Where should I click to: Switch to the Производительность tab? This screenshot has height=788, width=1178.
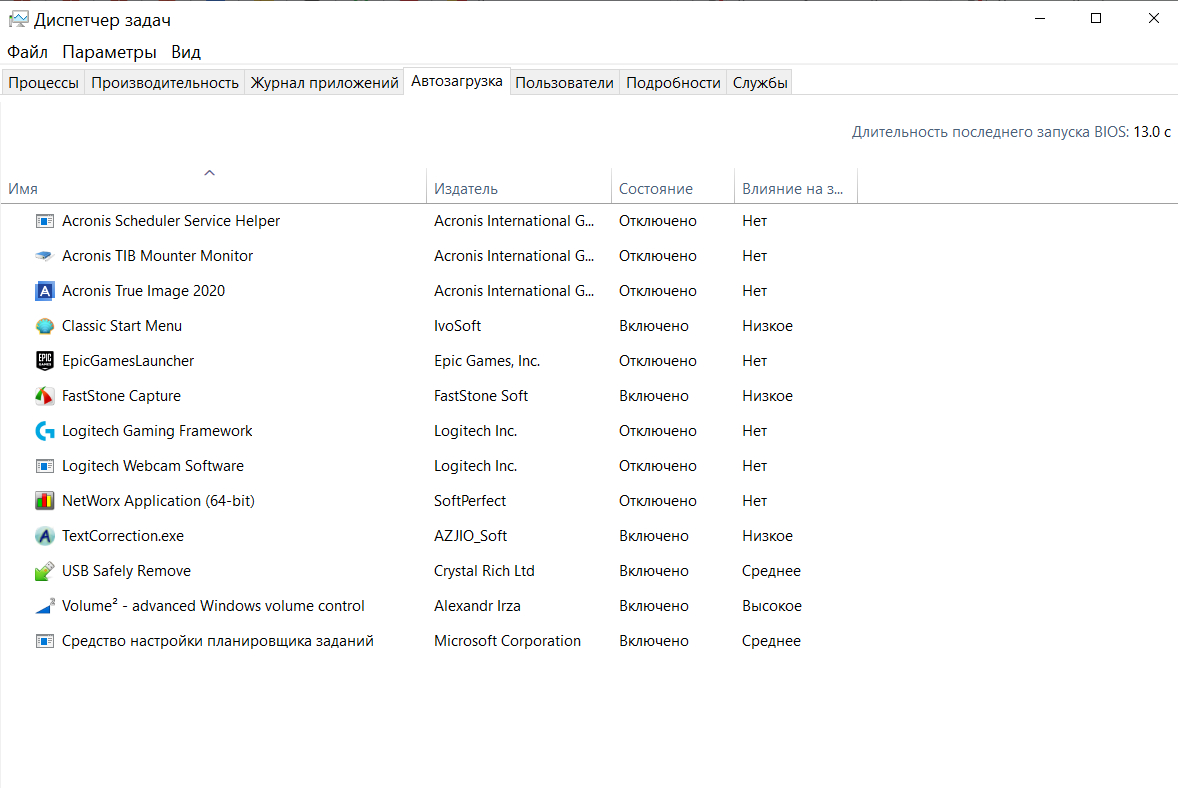(165, 83)
